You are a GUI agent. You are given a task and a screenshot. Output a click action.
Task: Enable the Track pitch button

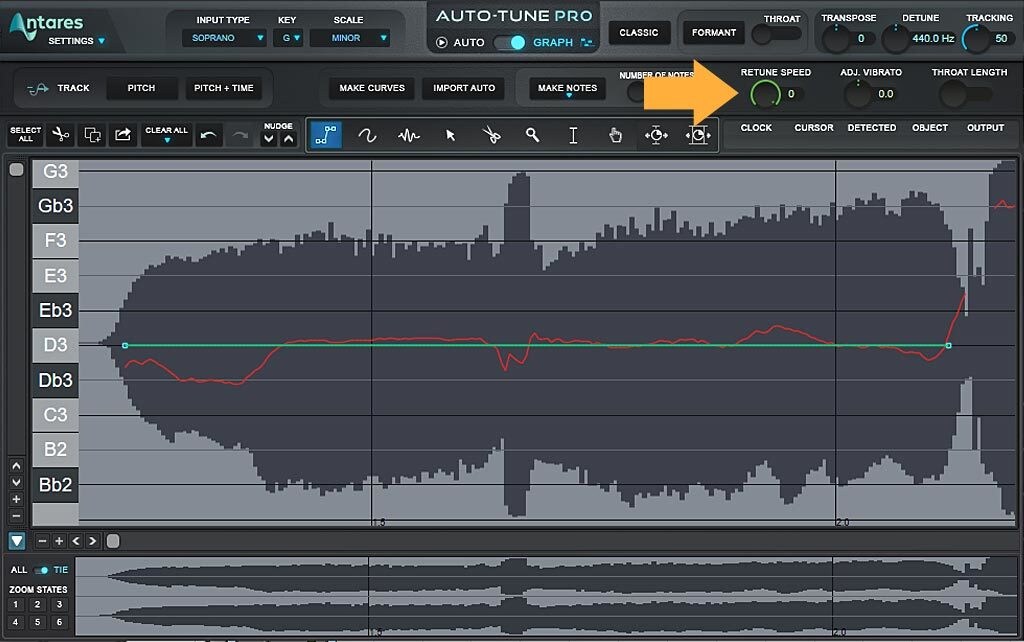(x=59, y=88)
